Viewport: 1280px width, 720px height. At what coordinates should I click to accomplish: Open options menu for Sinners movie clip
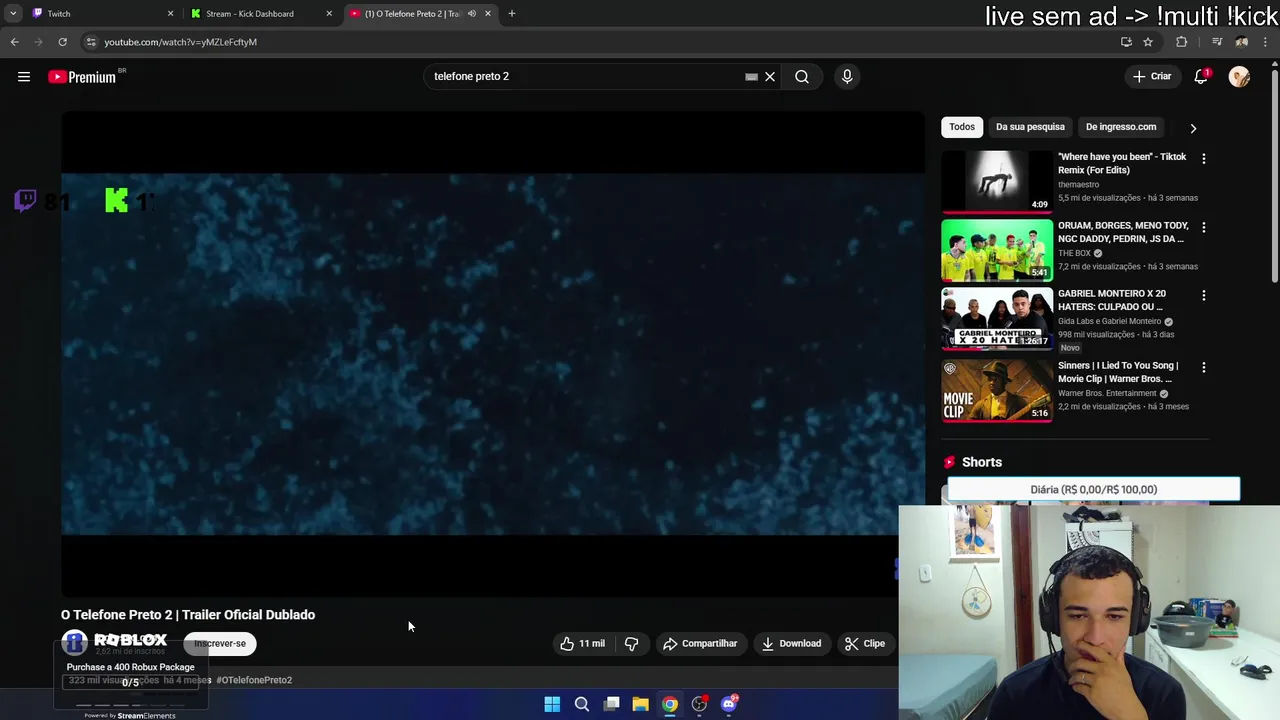coord(1203,368)
